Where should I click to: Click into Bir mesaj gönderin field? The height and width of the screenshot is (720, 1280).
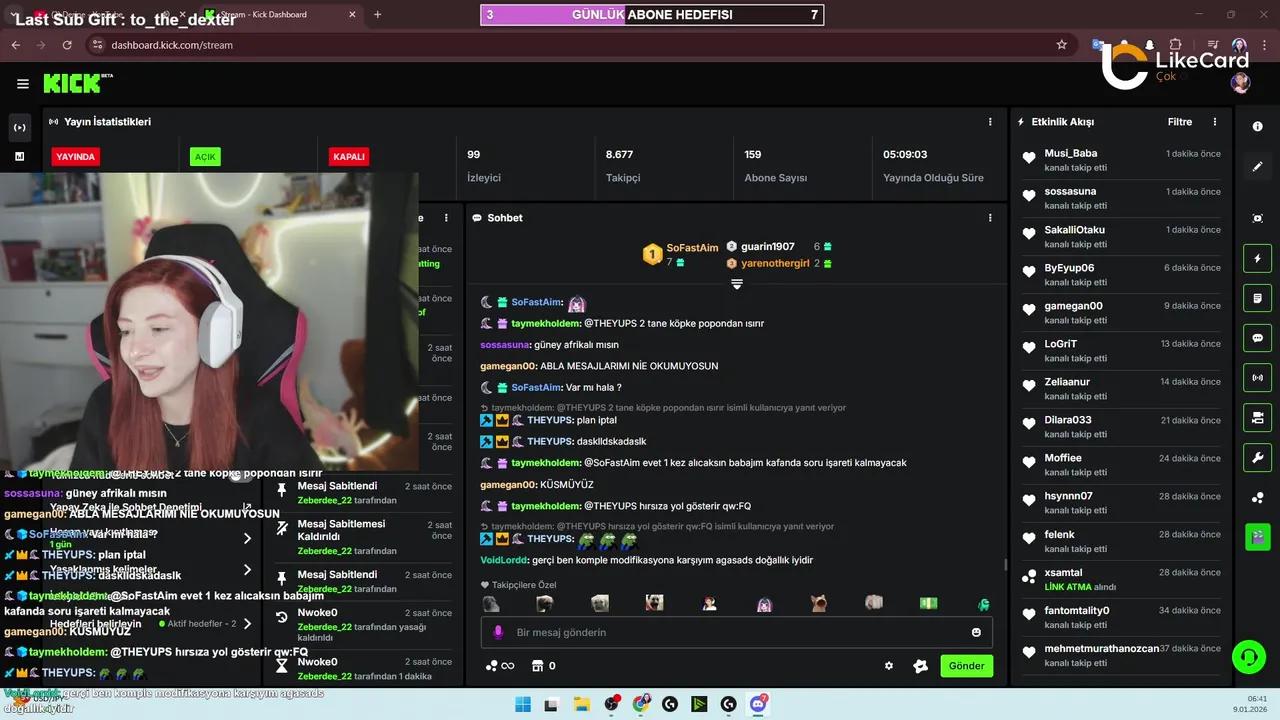coord(737,632)
